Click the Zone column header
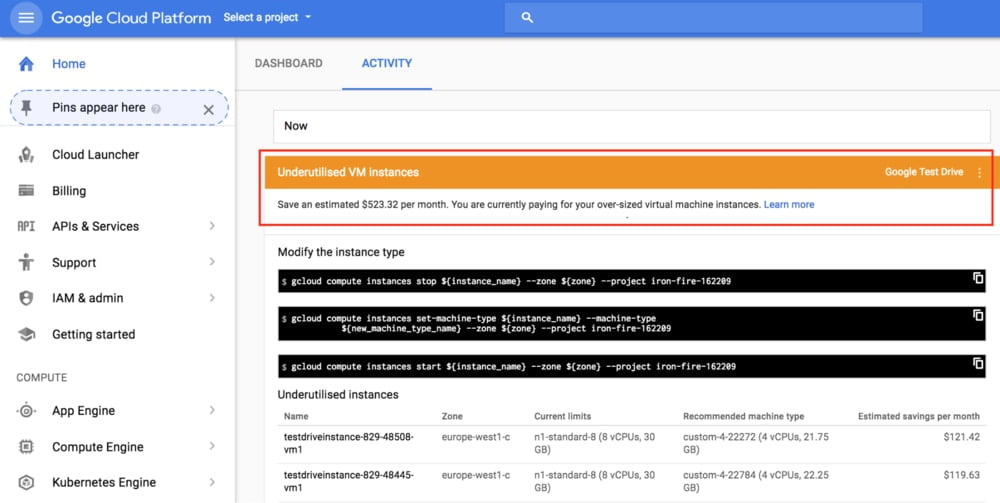This screenshot has height=503, width=1000. pyautogui.click(x=452, y=416)
